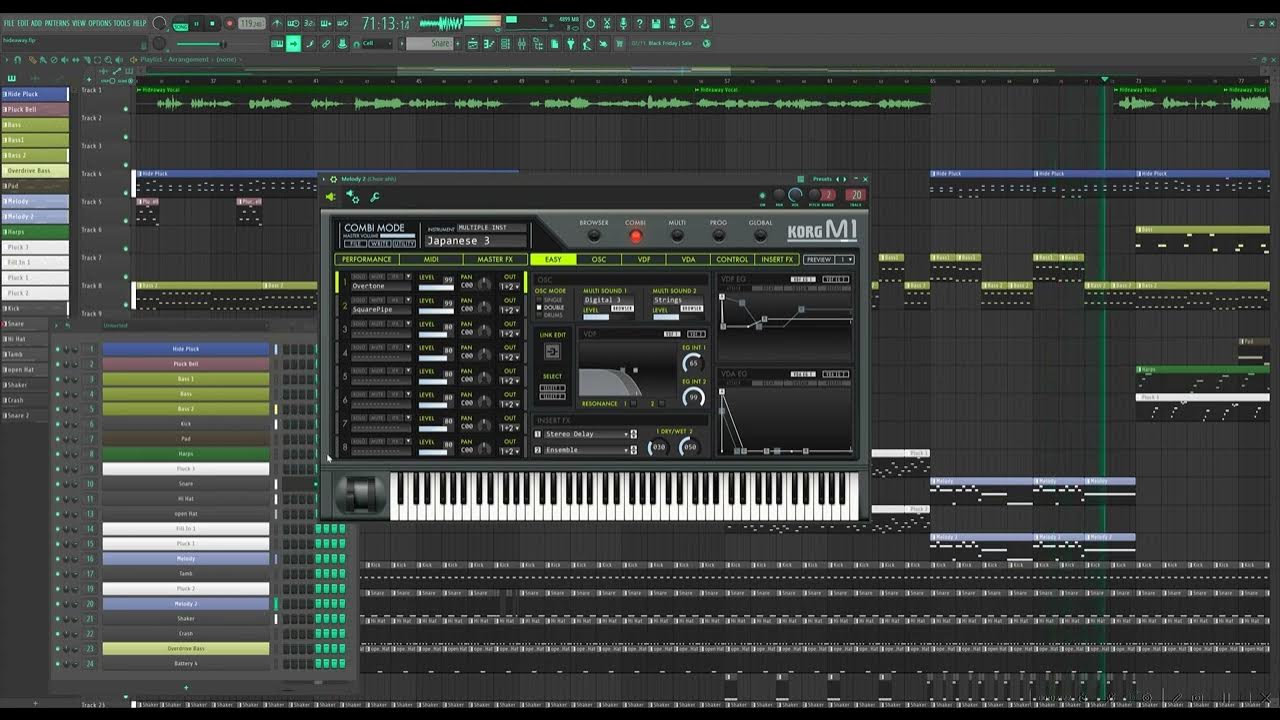Click the SquarePipe timbre level slider

[x=436, y=311]
